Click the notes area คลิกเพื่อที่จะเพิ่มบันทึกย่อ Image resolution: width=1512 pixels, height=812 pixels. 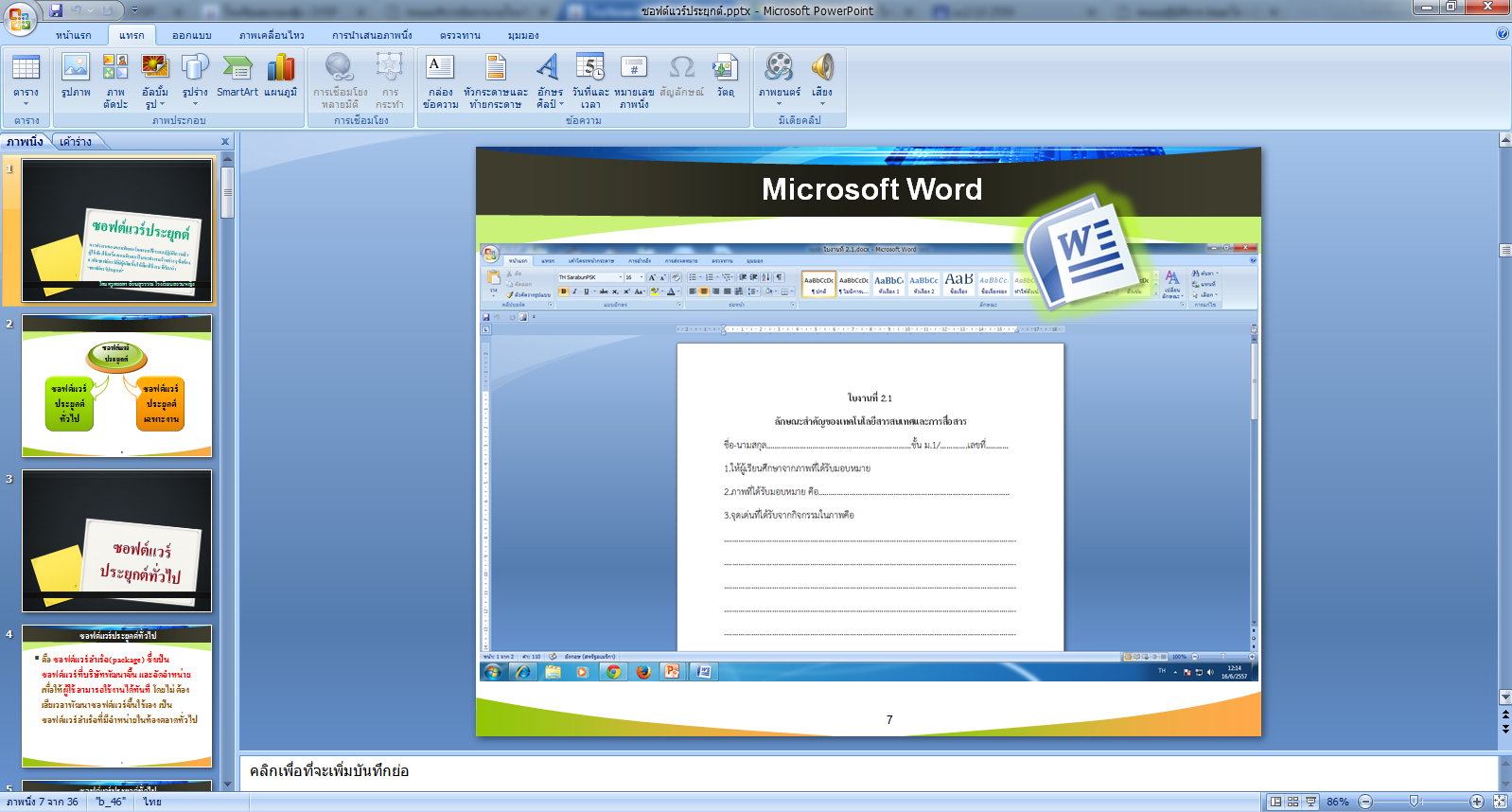click(869, 771)
